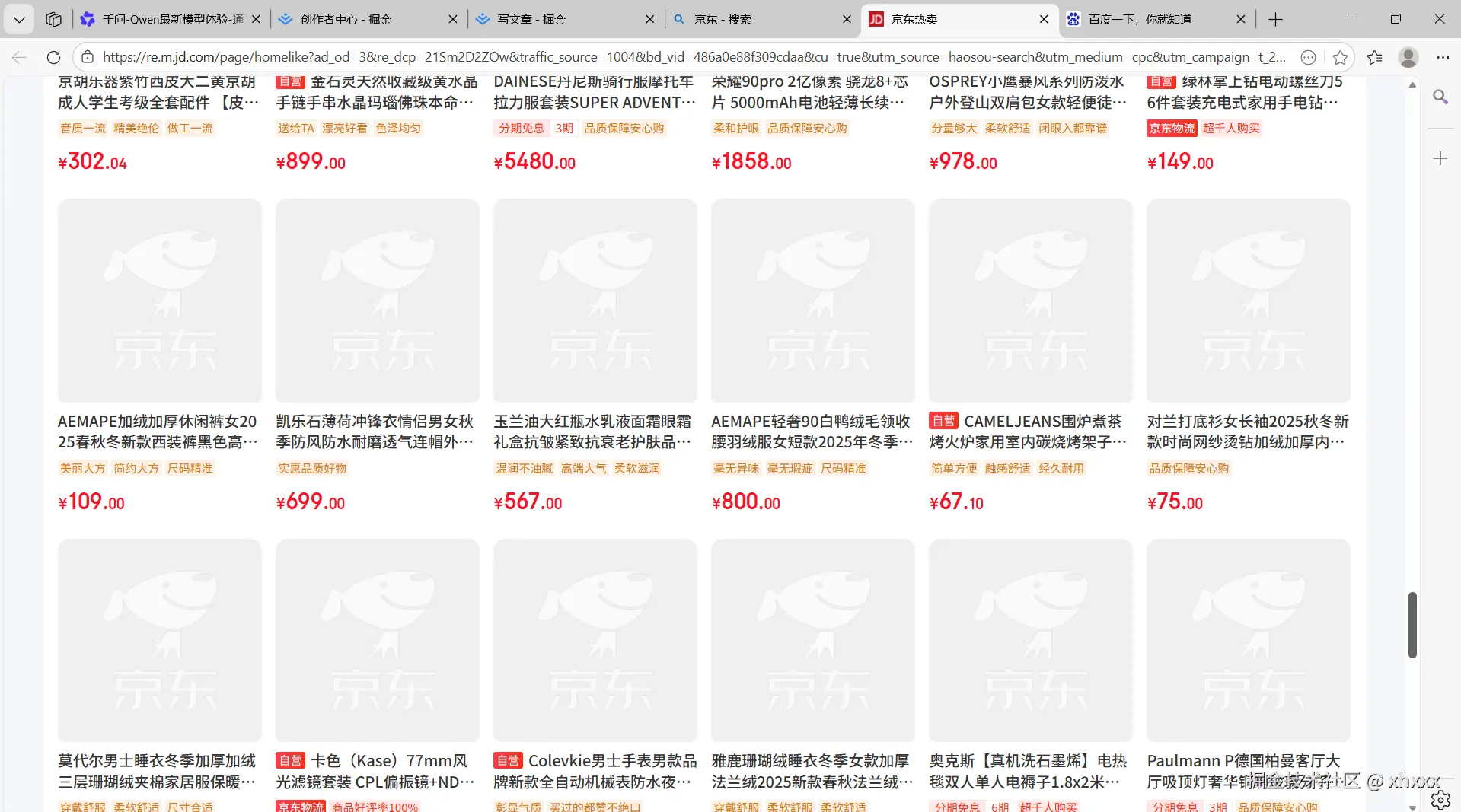Screen dimensions: 1461x812
Task: Click price ¥699.00
Action: 311,502
